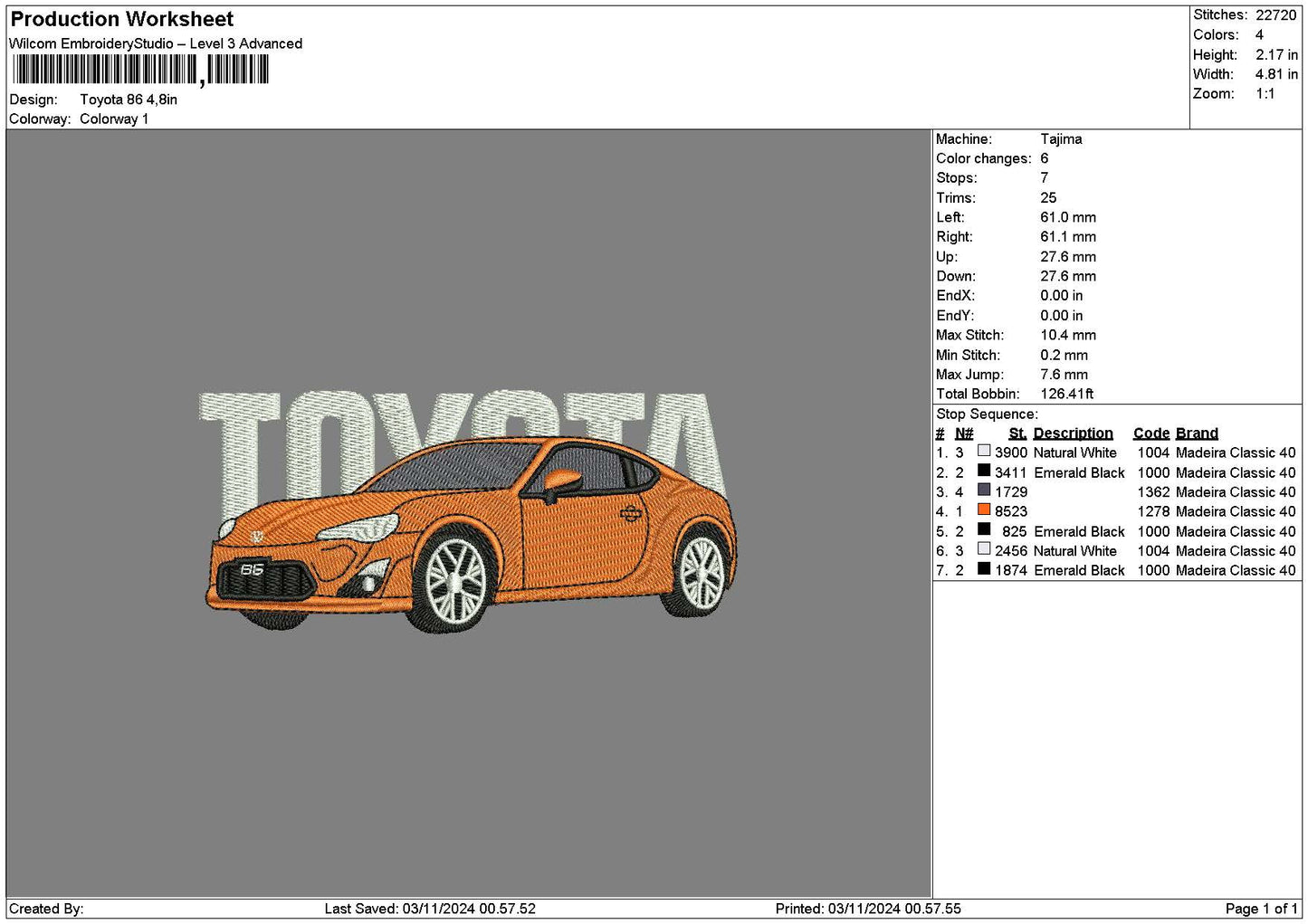Click the Emerald Black 825 color swatch
The height and width of the screenshot is (924, 1308).
[x=984, y=529]
